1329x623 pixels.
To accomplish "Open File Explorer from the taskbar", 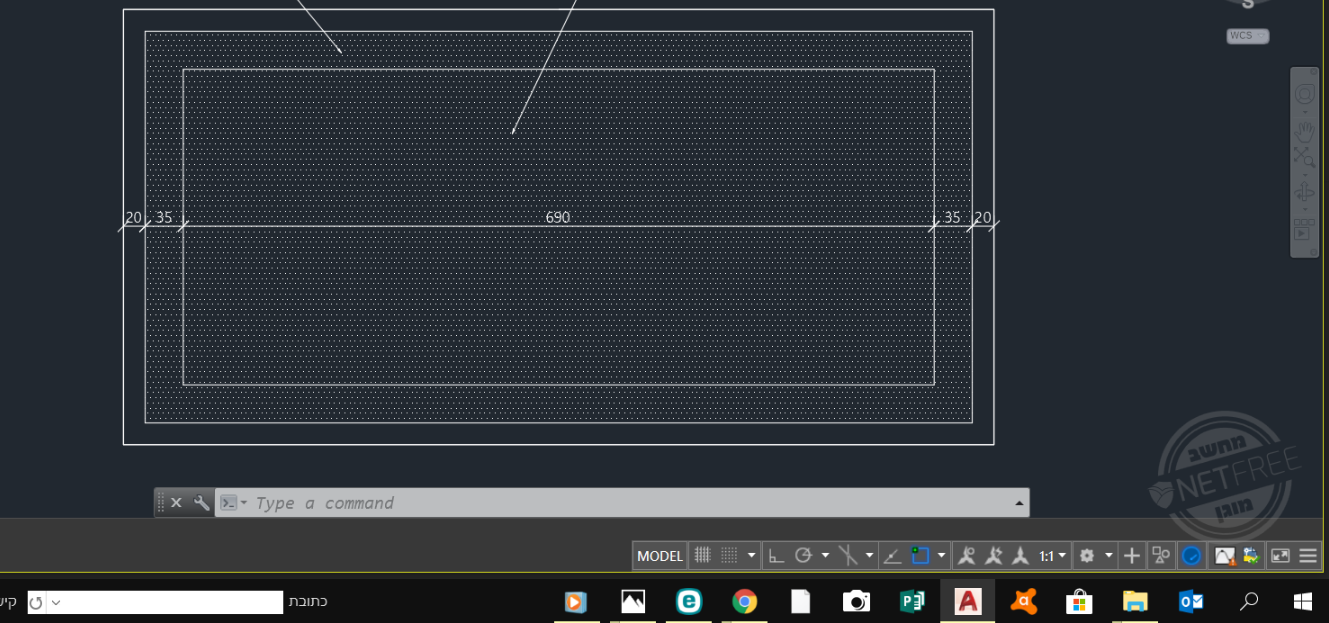I will [1135, 601].
